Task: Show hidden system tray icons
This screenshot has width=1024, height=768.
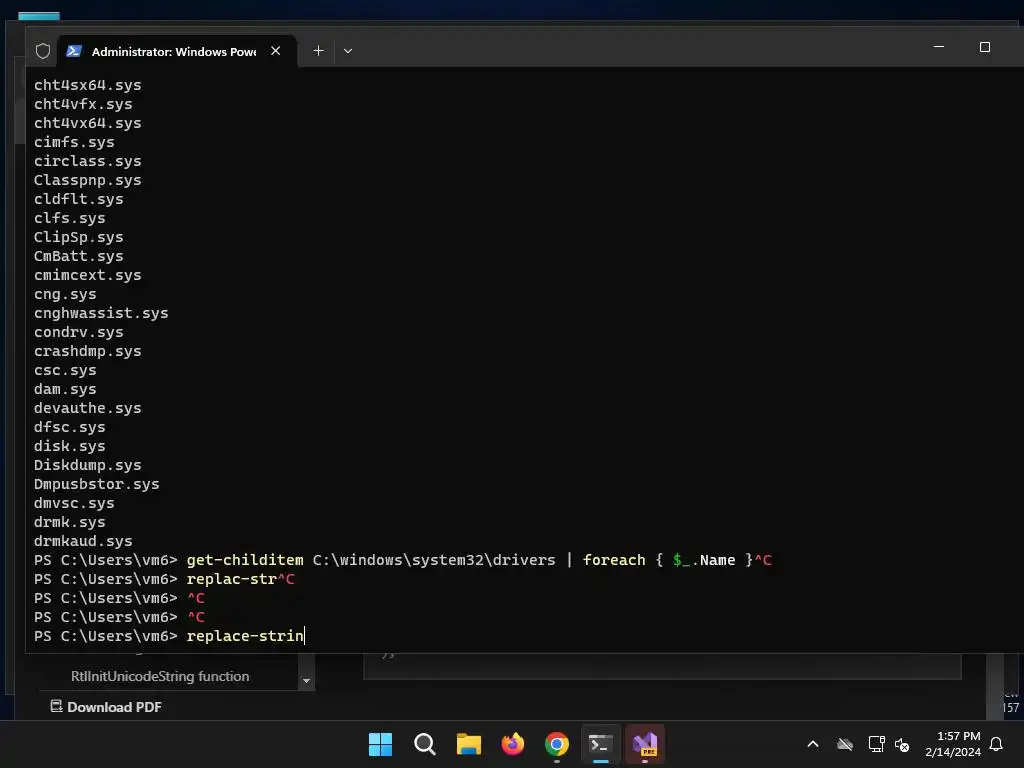Action: pos(813,744)
